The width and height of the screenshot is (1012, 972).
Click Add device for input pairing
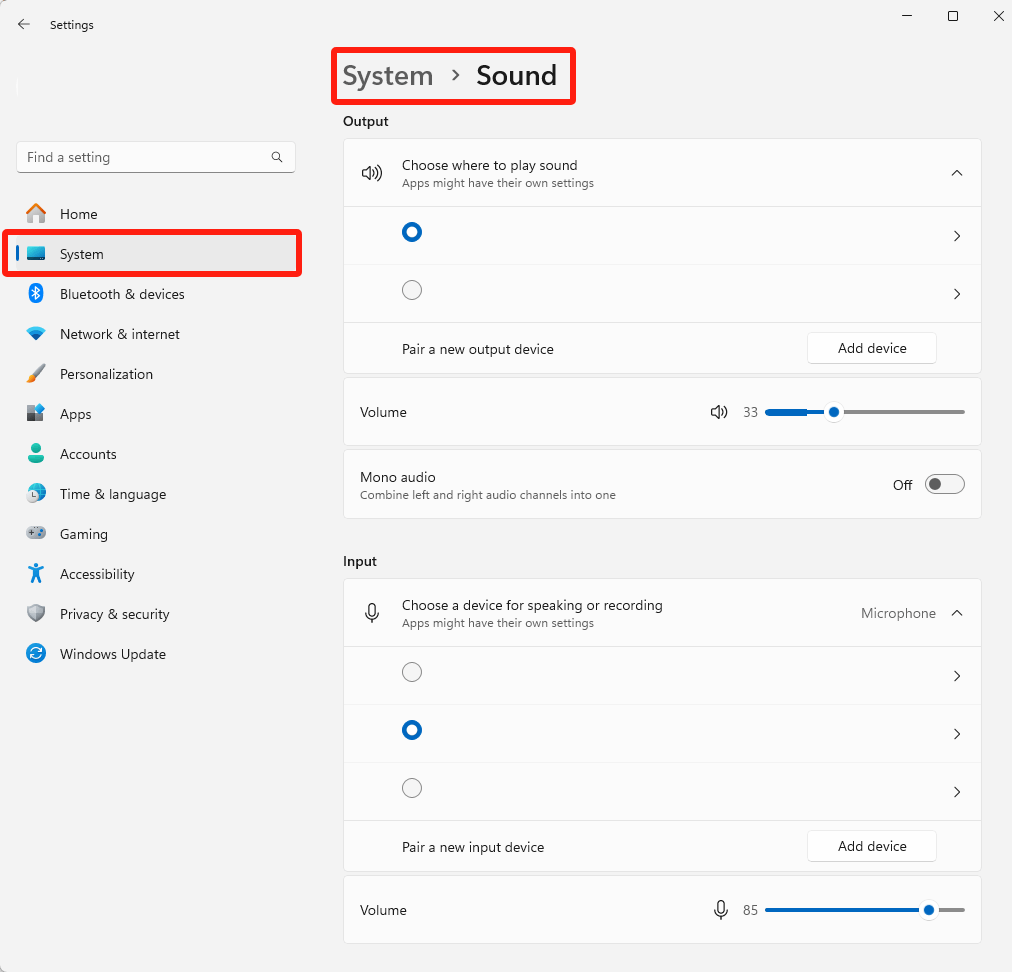[x=871, y=846]
